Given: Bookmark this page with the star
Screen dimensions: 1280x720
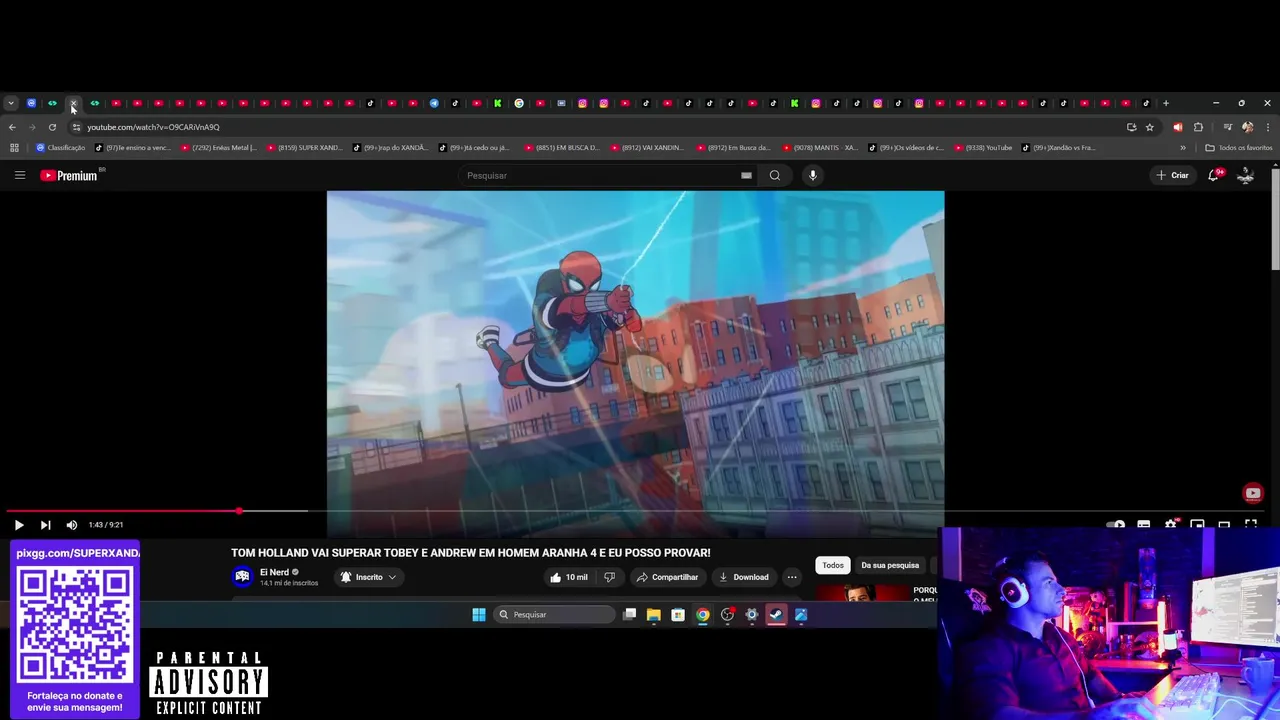Looking at the screenshot, I should [1150, 127].
